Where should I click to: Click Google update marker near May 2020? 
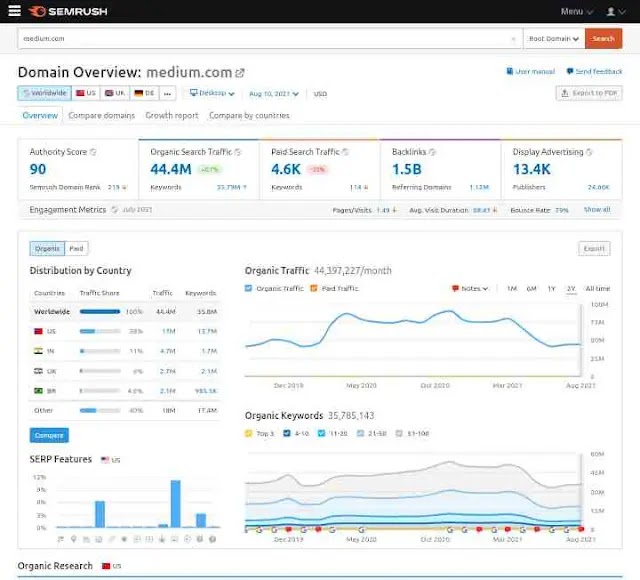click(361, 530)
